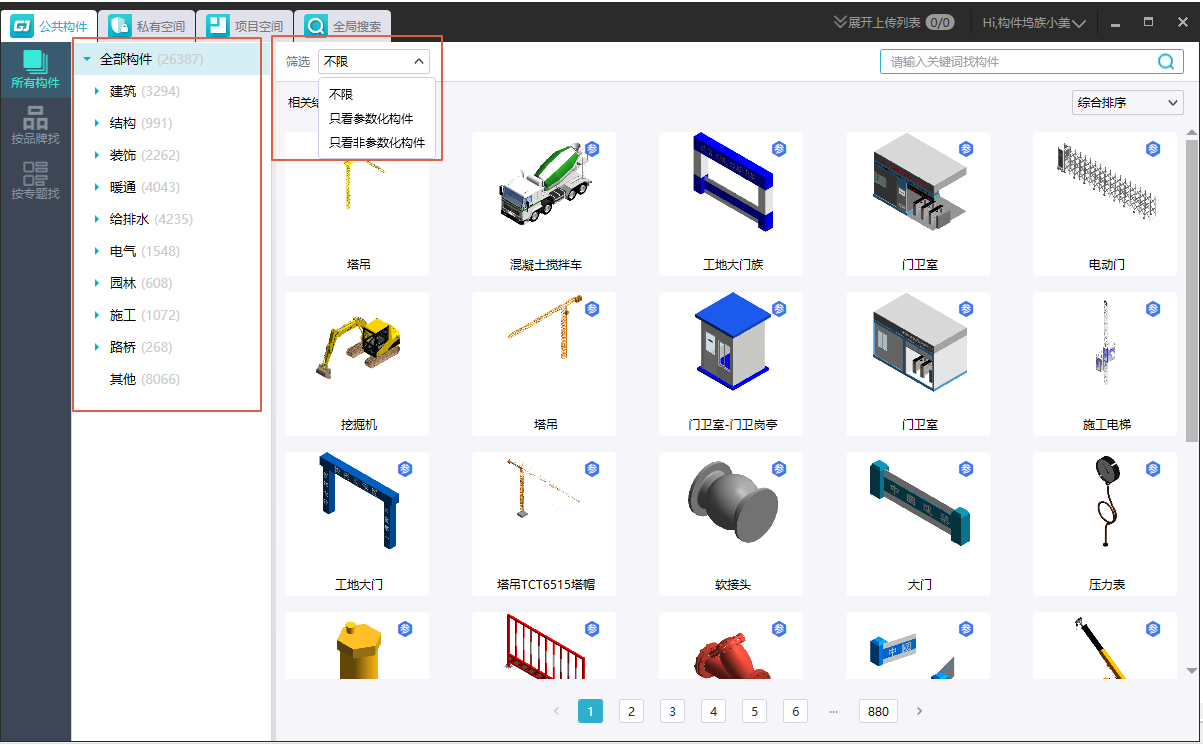Expand the 展开上传列表 upload list
1203x745 pixels.
pos(877,22)
